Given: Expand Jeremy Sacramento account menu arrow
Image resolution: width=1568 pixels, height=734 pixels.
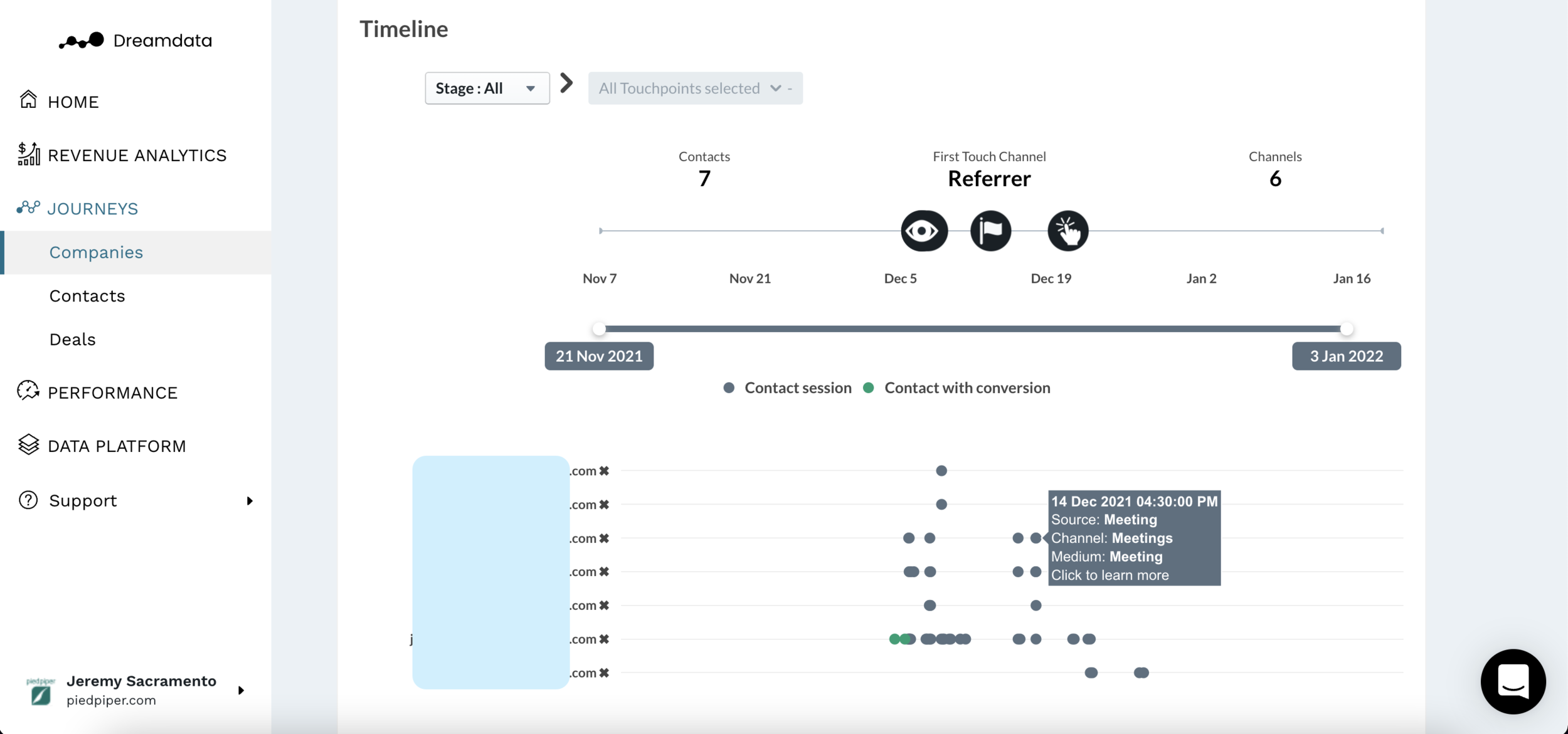Looking at the screenshot, I should coord(241,690).
